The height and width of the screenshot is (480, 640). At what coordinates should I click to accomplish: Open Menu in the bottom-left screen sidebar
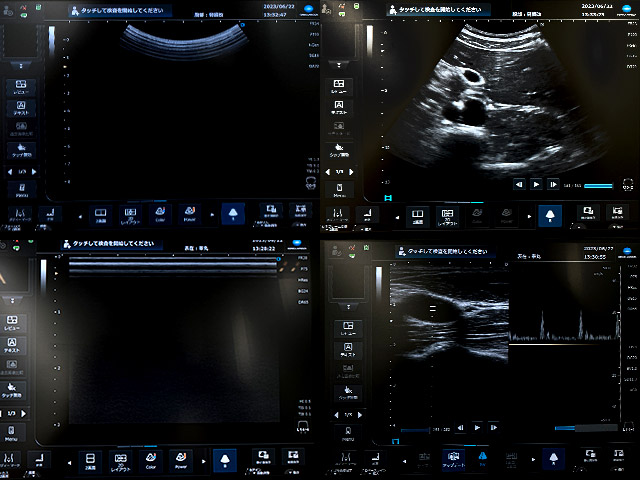[x=11, y=433]
